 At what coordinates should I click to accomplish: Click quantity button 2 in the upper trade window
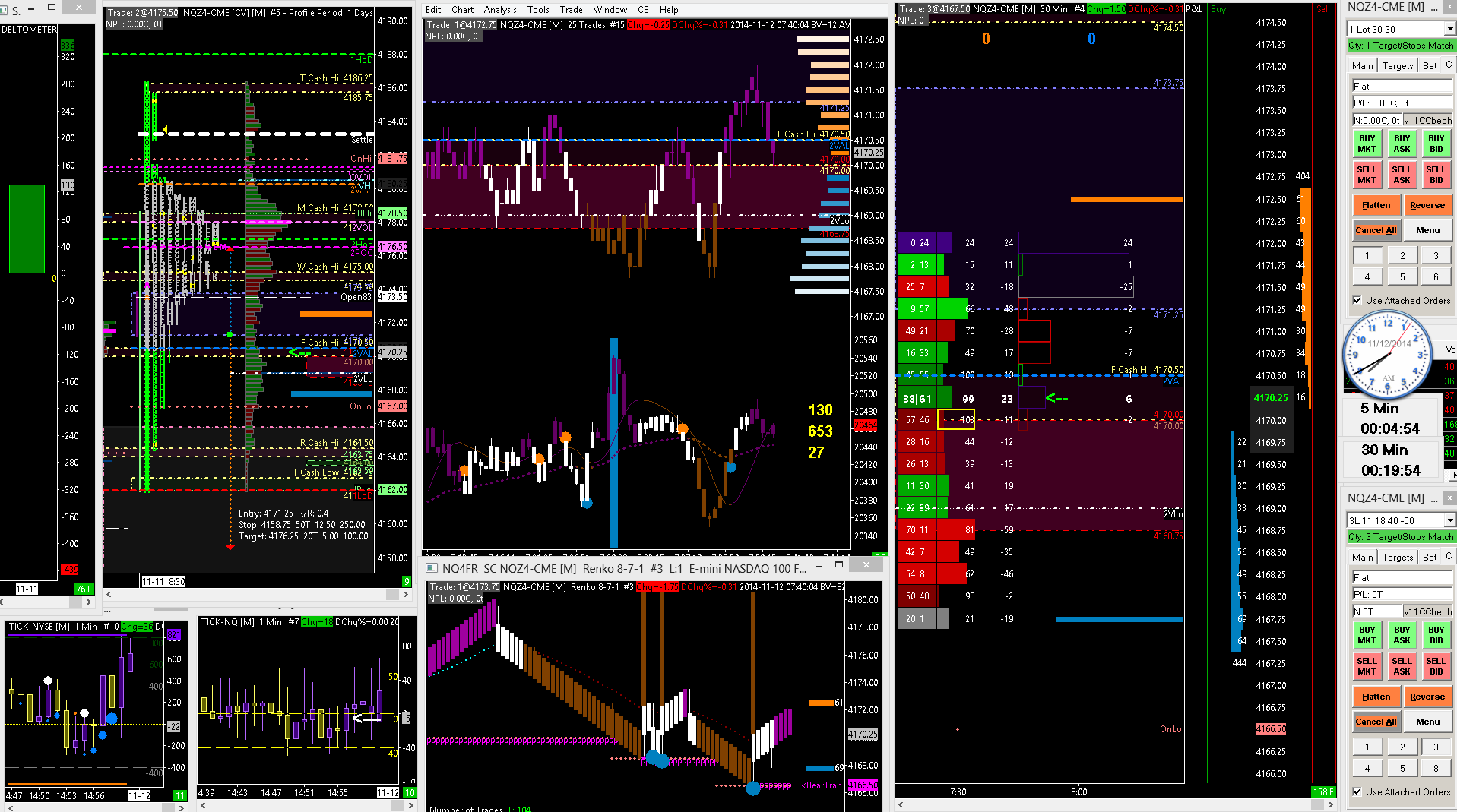click(1402, 255)
